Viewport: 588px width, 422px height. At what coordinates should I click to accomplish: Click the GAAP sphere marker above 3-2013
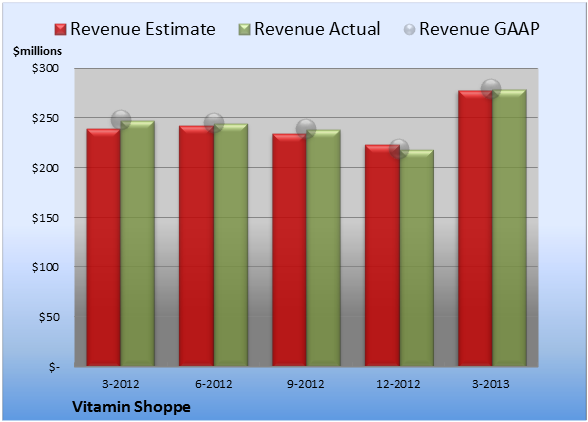tap(491, 89)
